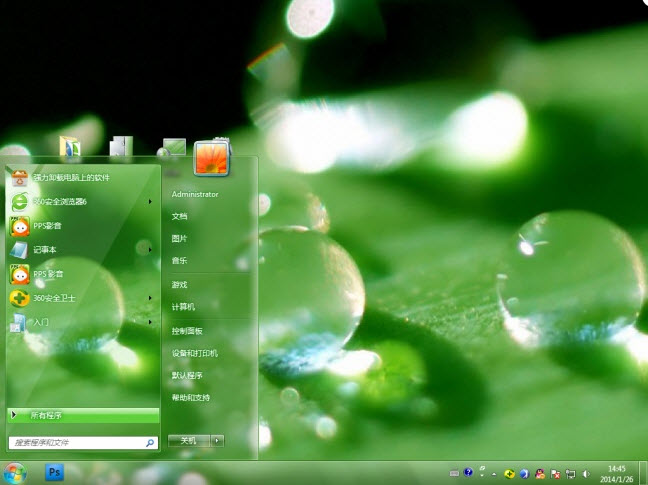Expand the submenu arrow beside 入门
The image size is (648, 485).
150,322
